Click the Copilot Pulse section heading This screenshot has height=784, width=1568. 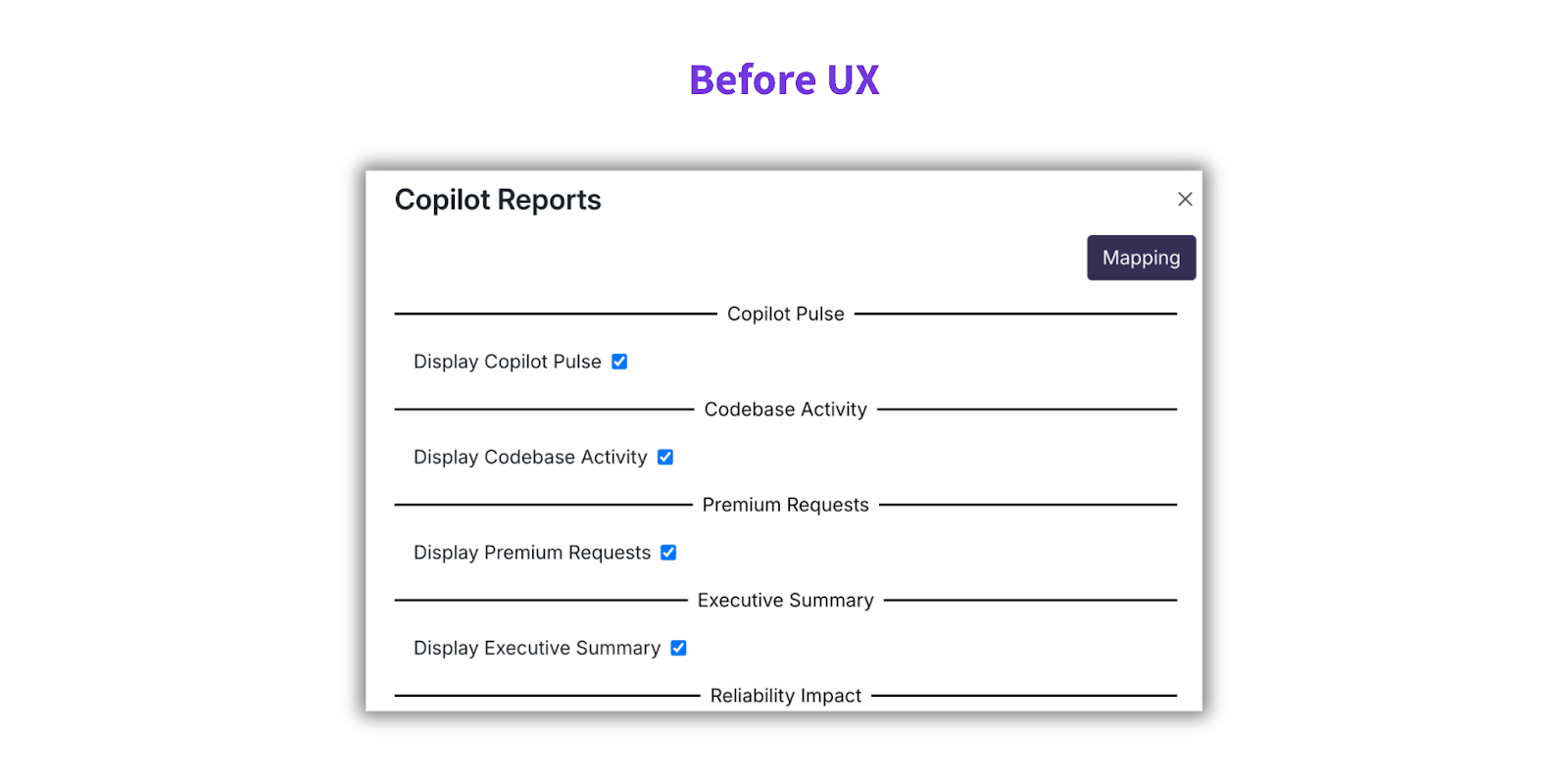pos(785,314)
